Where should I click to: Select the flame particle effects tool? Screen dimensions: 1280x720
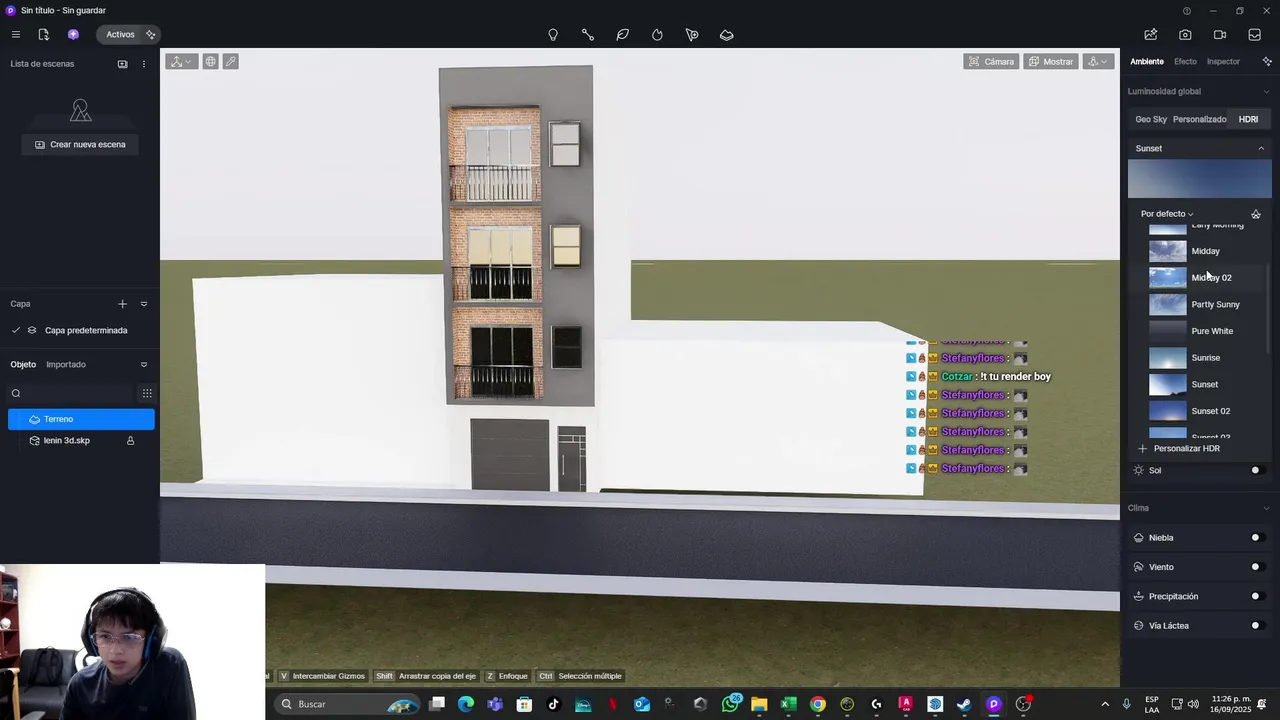657,35
